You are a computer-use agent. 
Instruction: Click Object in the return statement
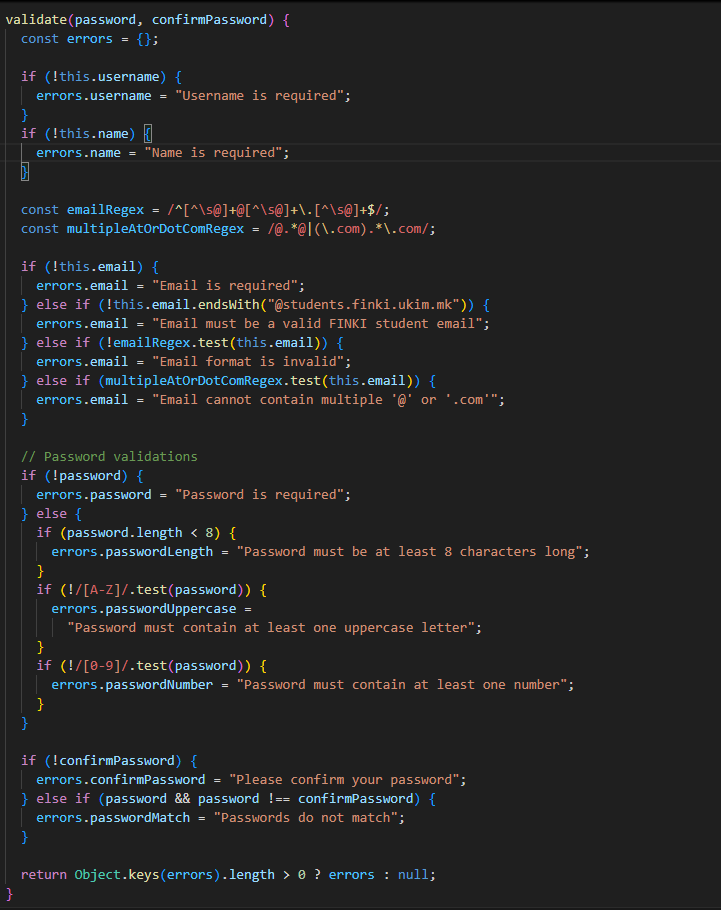pyautogui.click(x=98, y=875)
